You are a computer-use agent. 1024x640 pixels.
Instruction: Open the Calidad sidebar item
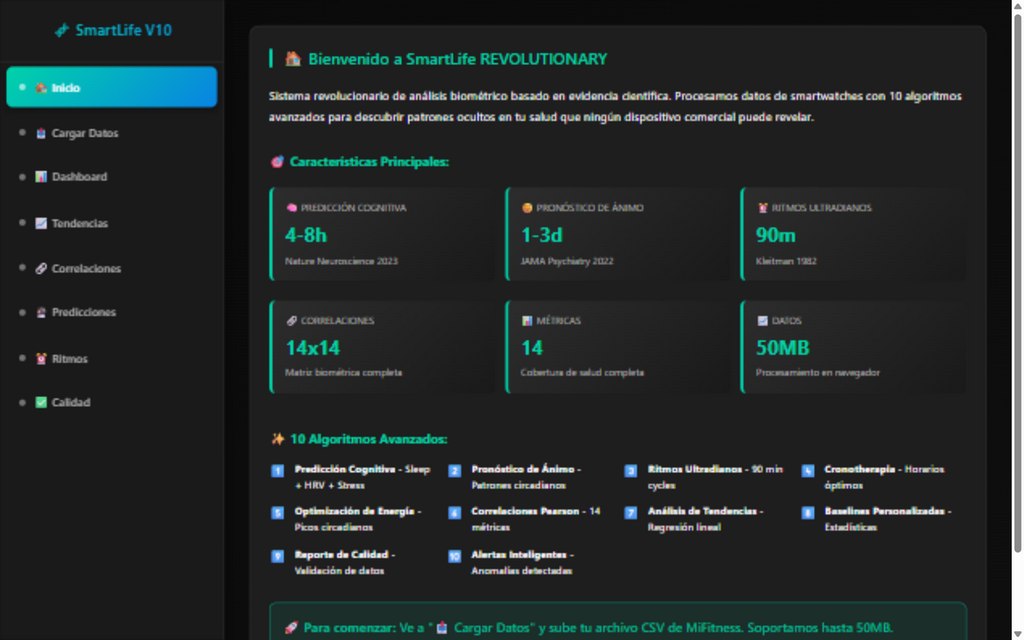point(112,402)
